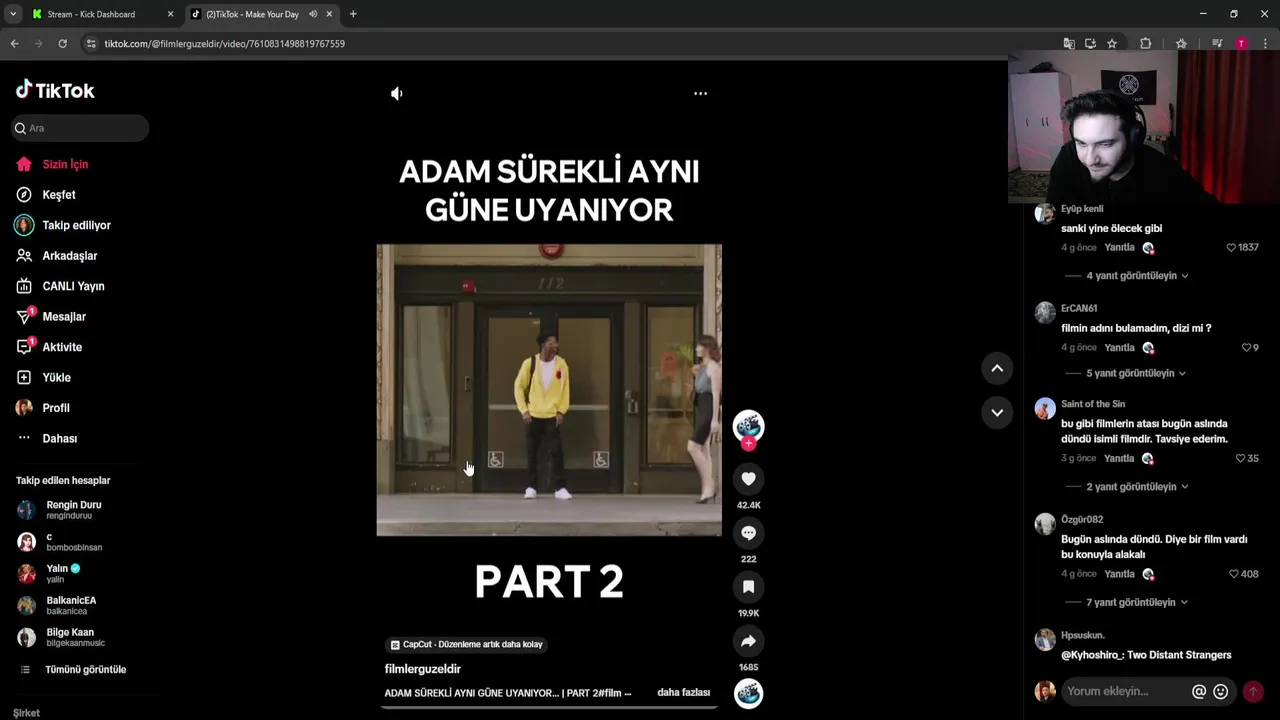Like Eyüp kenli's comment
The width and height of the screenshot is (1280, 720).
[x=1232, y=247]
